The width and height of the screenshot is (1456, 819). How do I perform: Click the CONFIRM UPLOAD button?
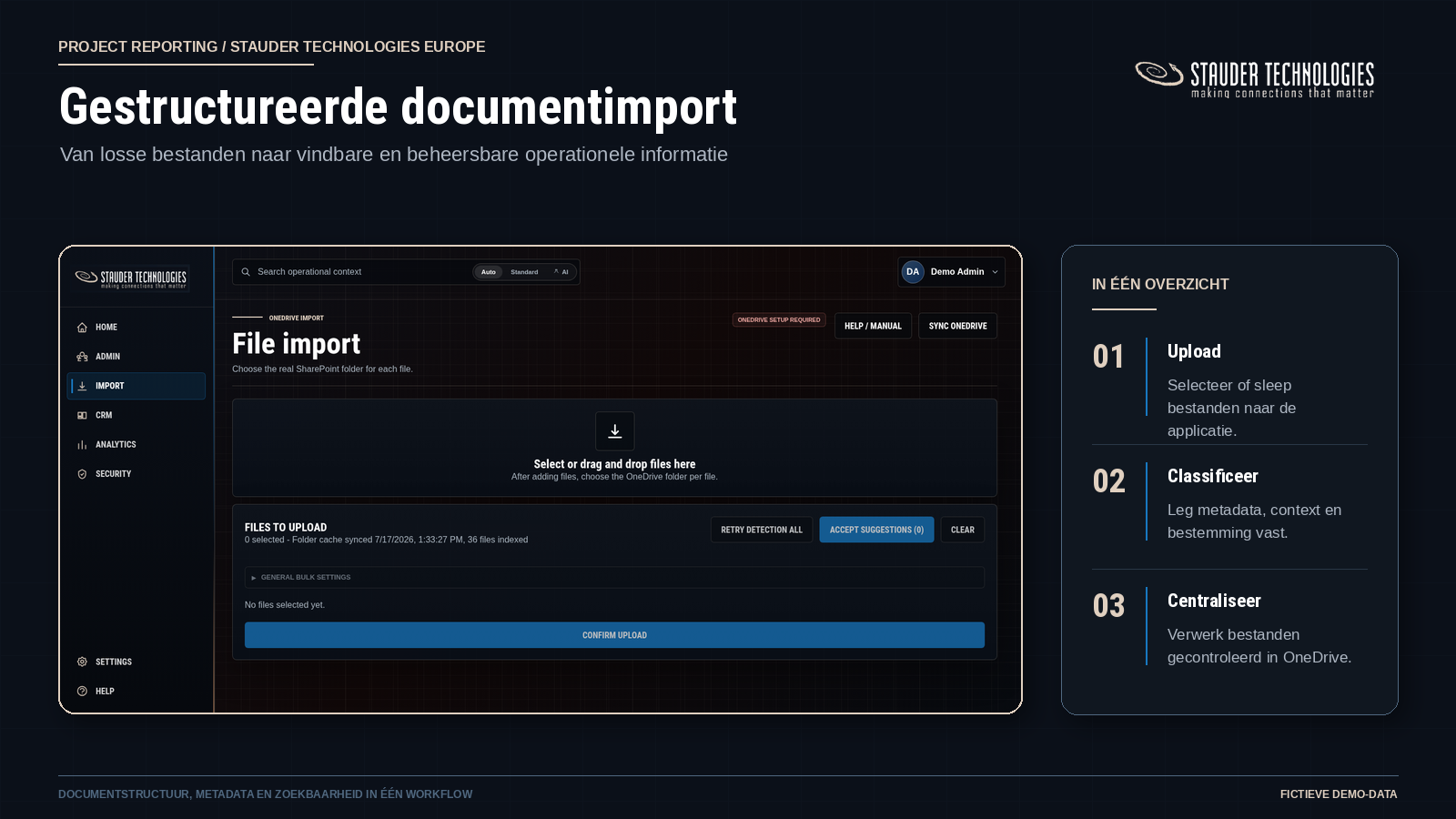[x=614, y=635]
